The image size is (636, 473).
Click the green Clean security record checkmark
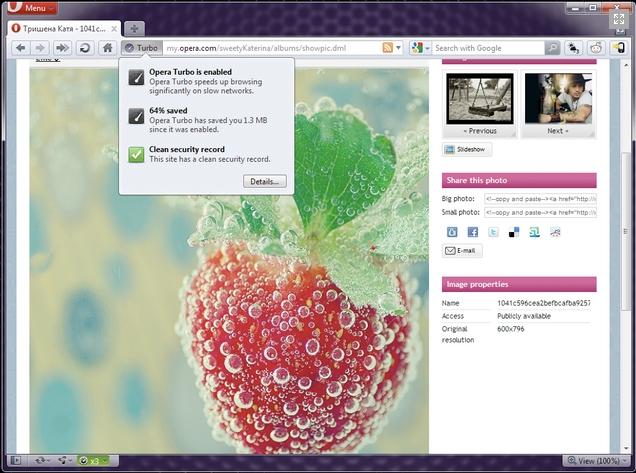tap(136, 155)
